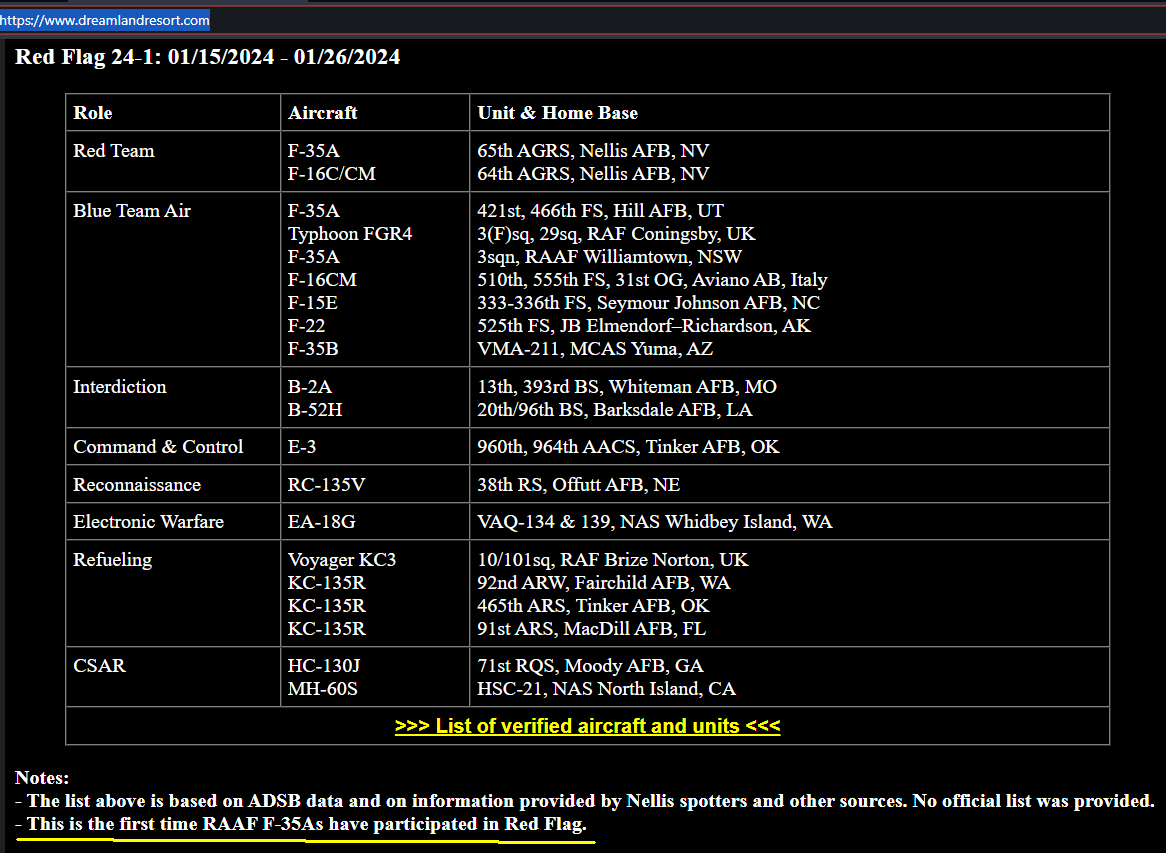The height and width of the screenshot is (853, 1166).
Task: Click 421st, 466th FS, Hill AFB text
Action: click(601, 211)
